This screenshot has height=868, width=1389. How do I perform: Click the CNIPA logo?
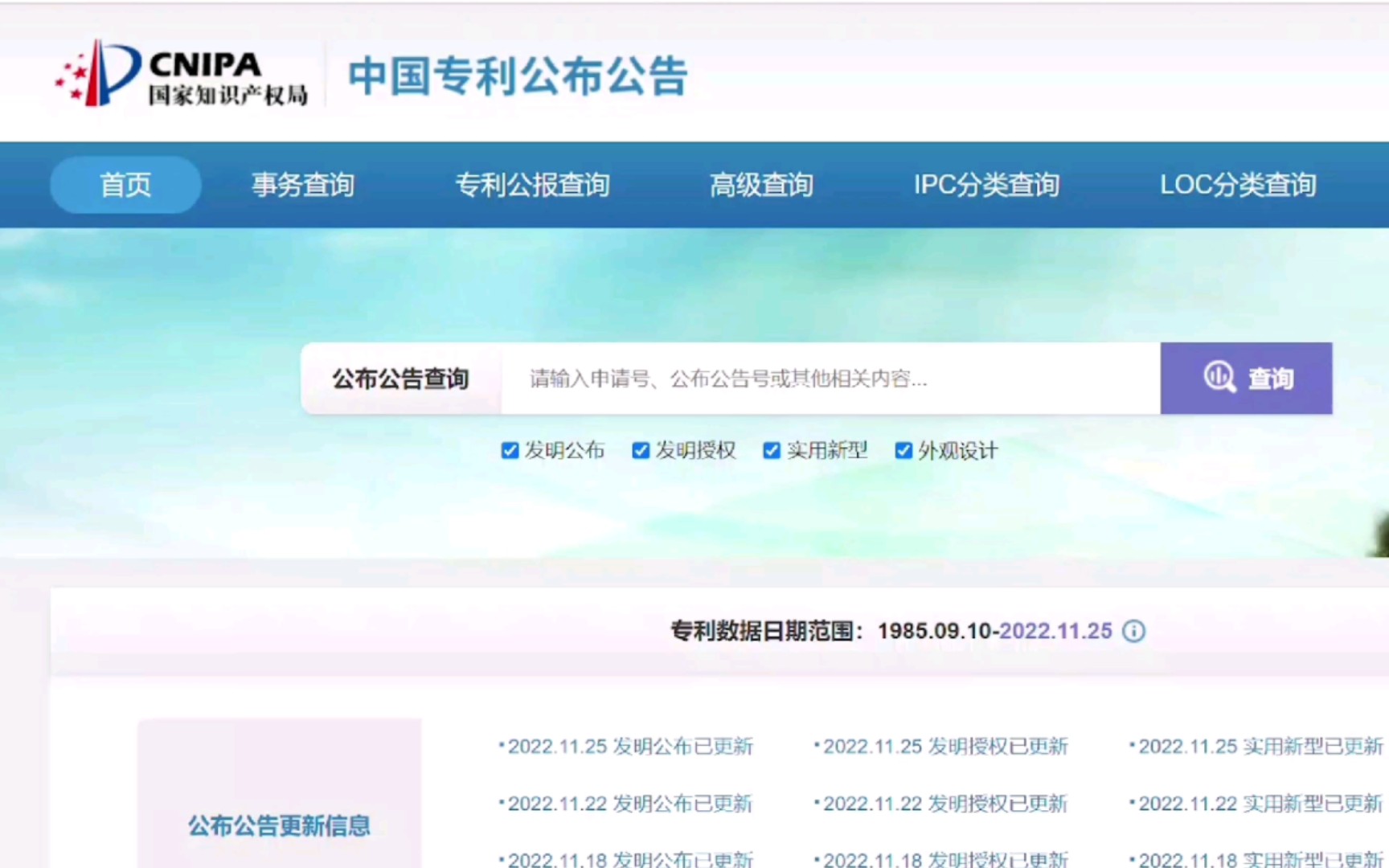(x=182, y=74)
